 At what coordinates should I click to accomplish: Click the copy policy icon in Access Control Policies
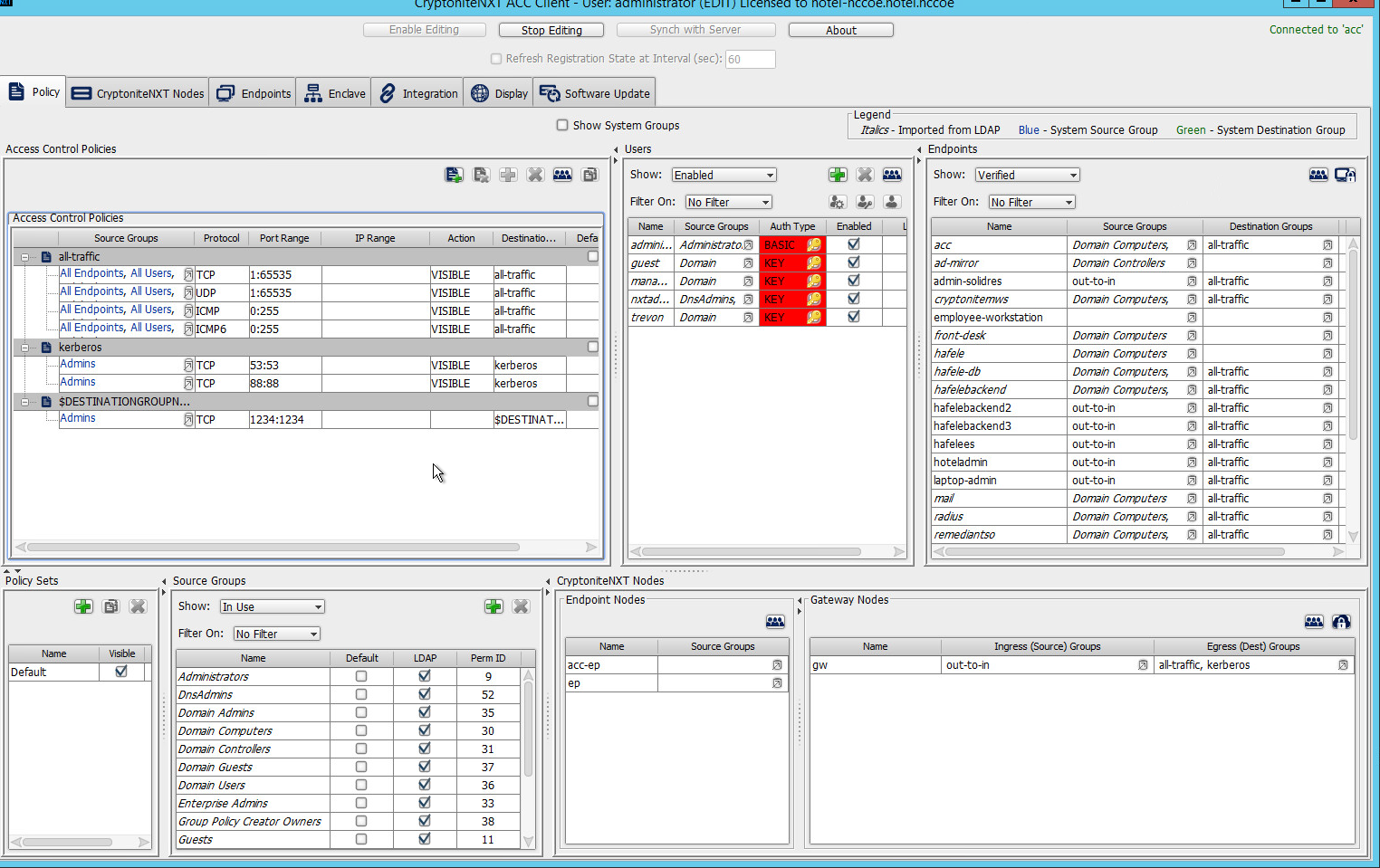589,175
